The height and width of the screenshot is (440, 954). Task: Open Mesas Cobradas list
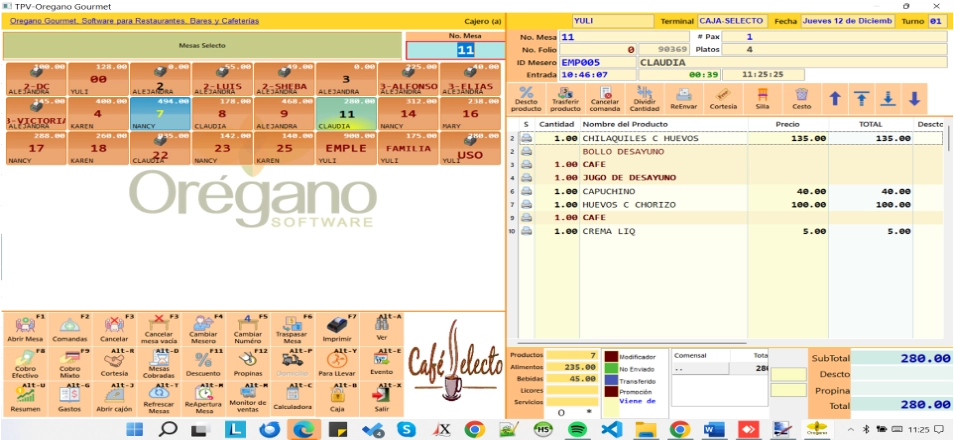(x=159, y=363)
